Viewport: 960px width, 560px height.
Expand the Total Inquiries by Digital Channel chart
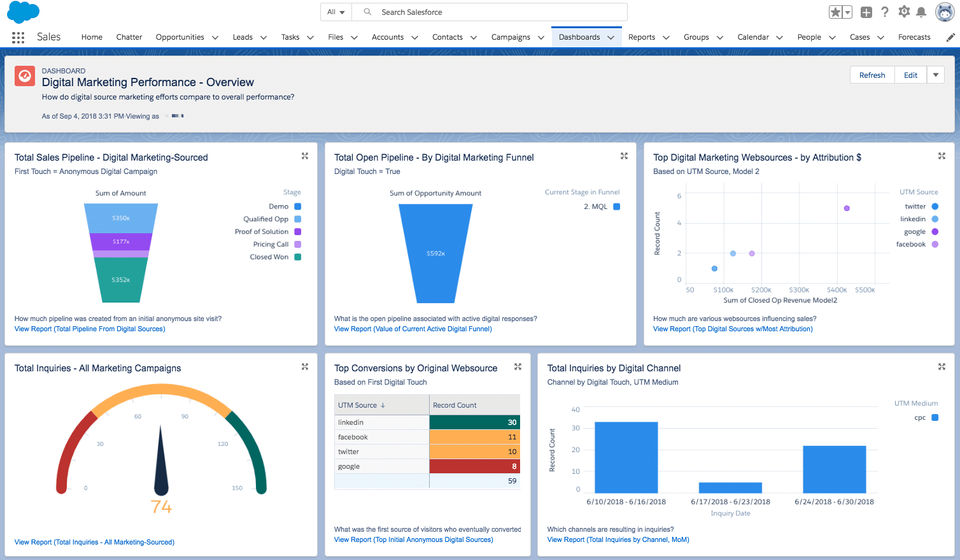pos(941,367)
